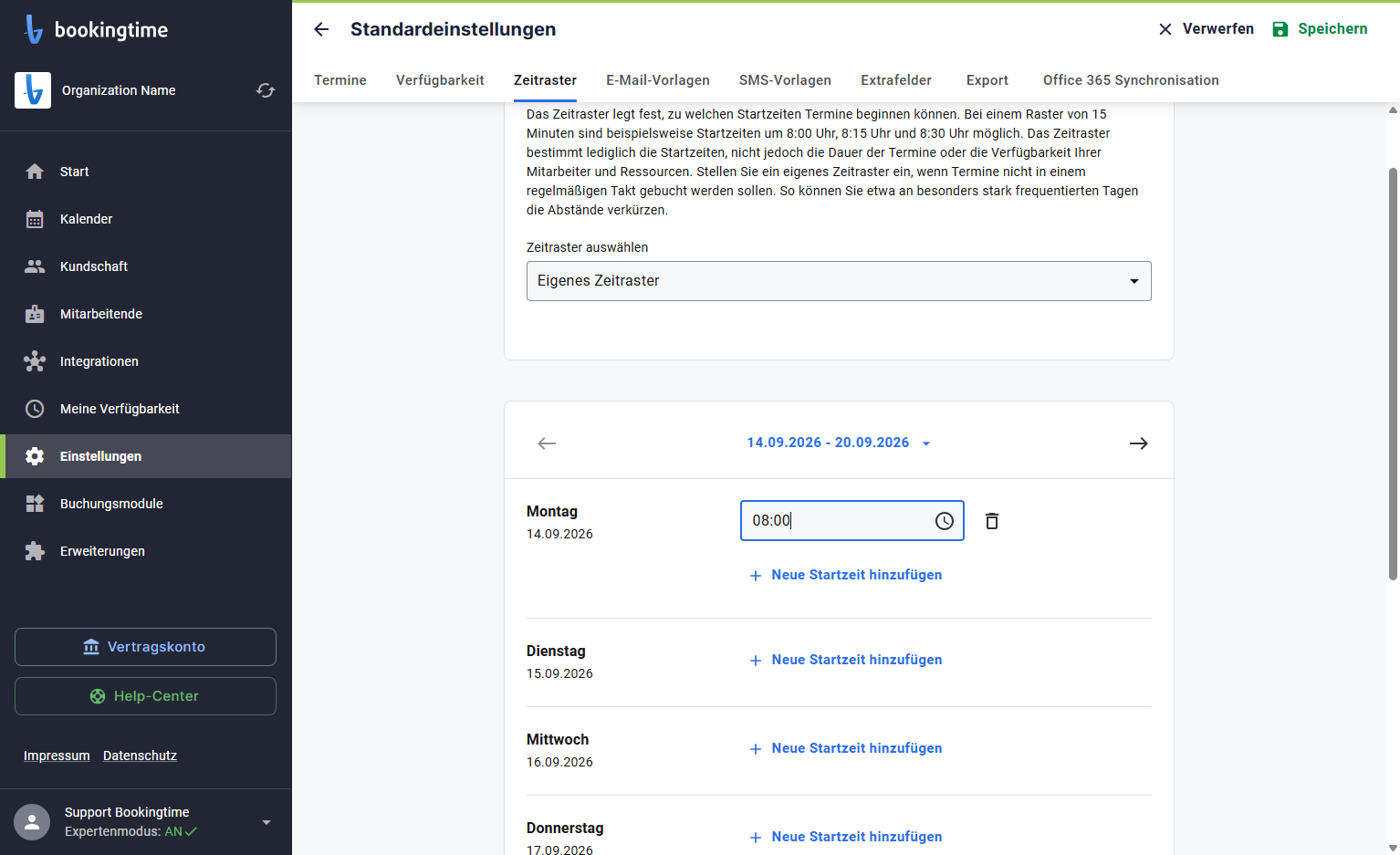Expand the Support Bookingtime user menu
The height and width of the screenshot is (855, 1400).
pyautogui.click(x=266, y=822)
